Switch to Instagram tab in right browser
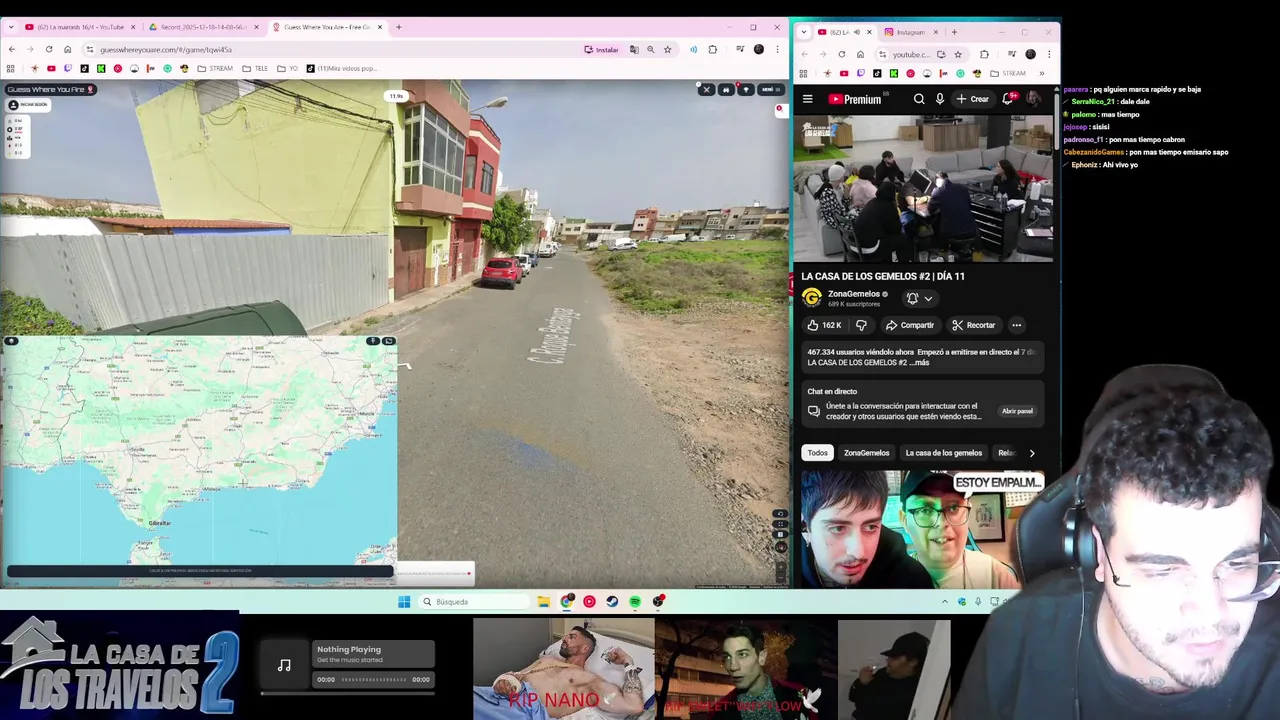This screenshot has width=1280, height=720. 911,32
